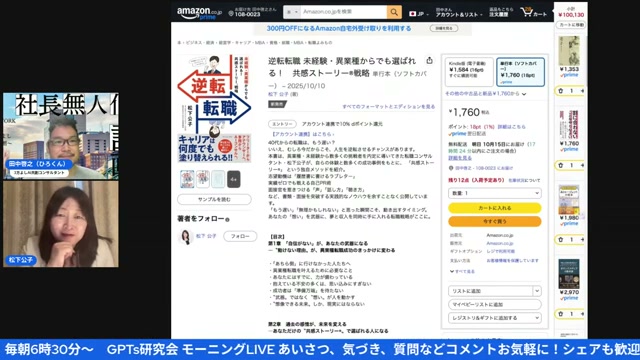Click points 詳細はこちら link

tap(511, 127)
